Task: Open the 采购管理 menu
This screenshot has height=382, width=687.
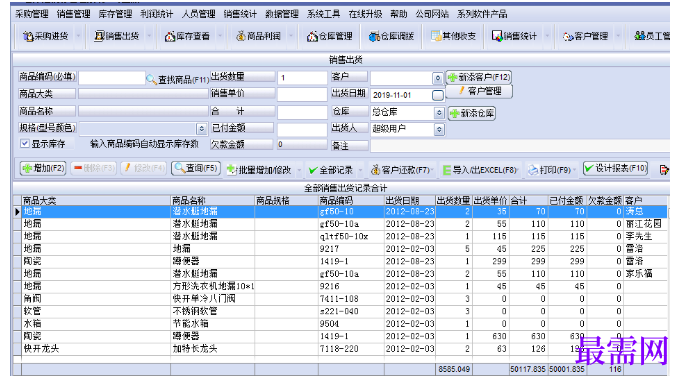Action: [x=32, y=14]
